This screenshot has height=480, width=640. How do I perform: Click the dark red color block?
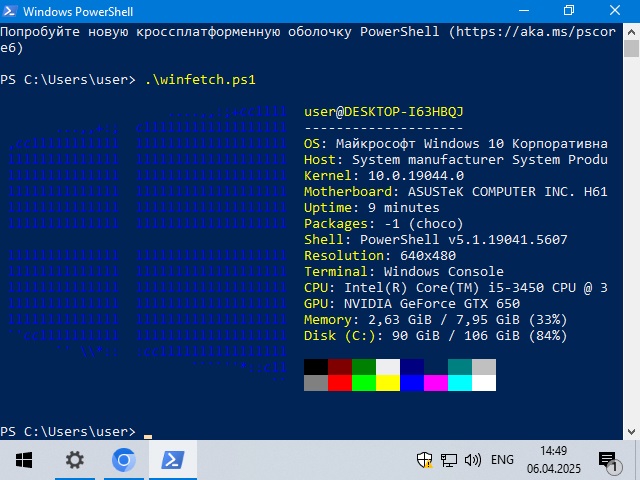(340, 367)
